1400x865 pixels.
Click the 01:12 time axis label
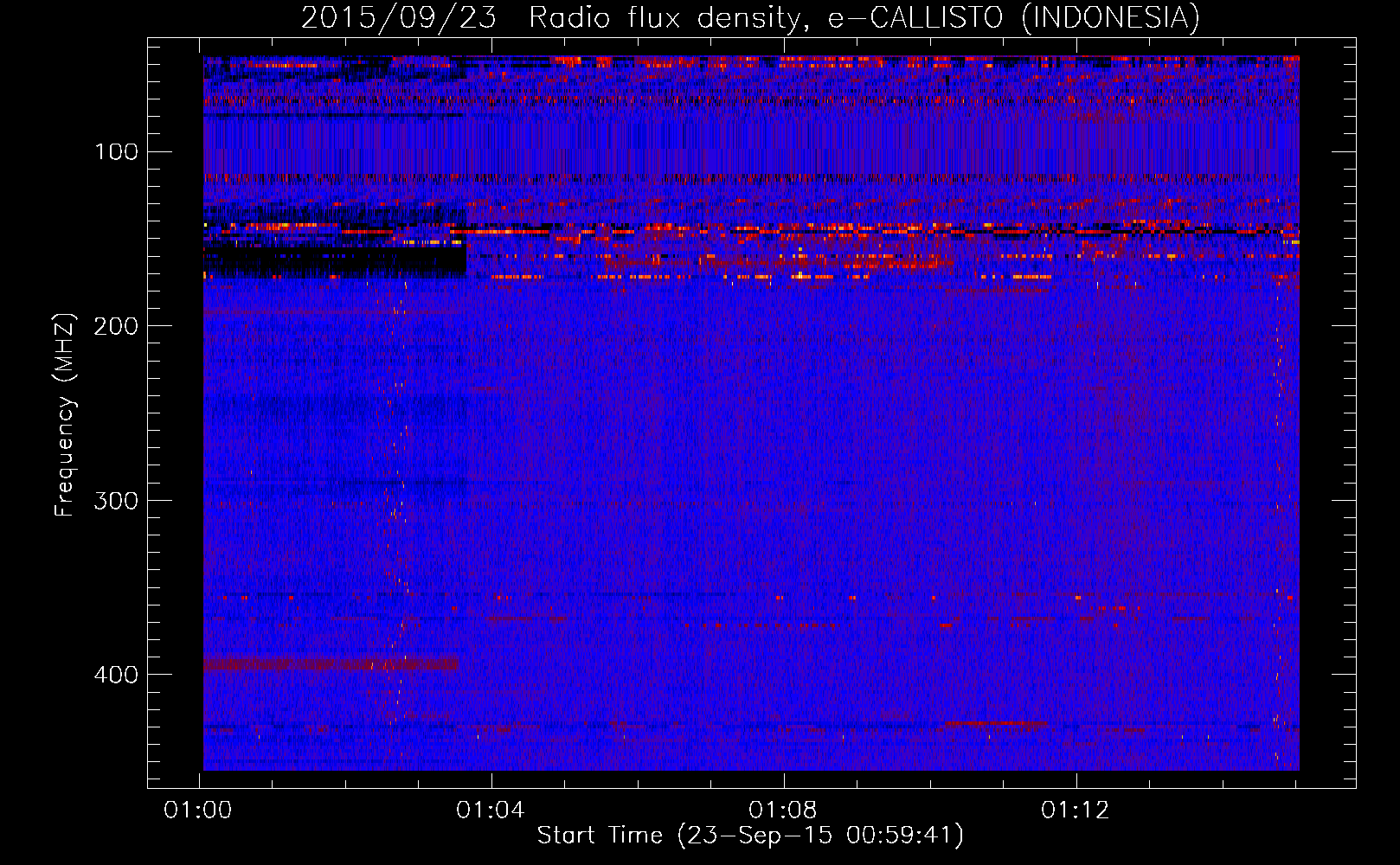(1076, 811)
